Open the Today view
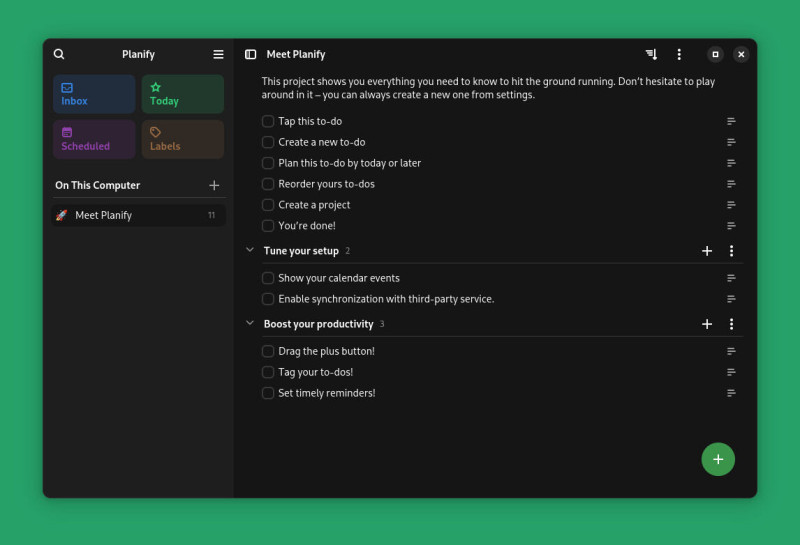This screenshot has height=545, width=800. (x=183, y=94)
